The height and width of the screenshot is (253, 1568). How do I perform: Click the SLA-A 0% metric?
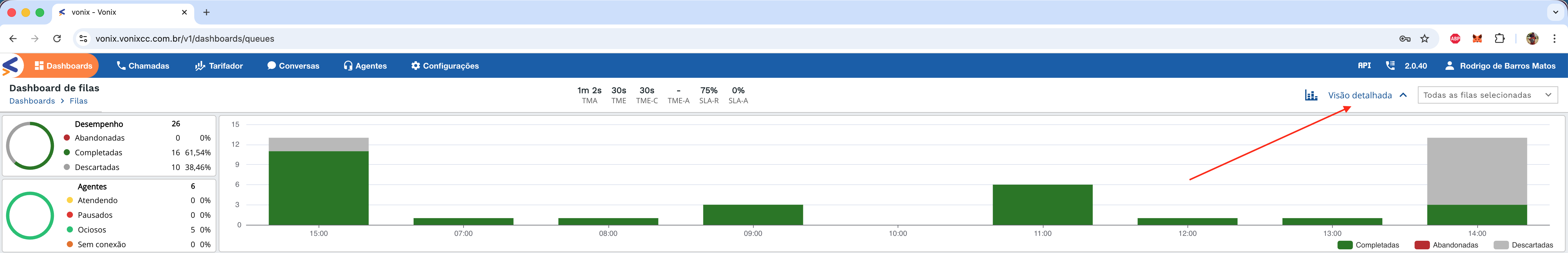click(738, 95)
